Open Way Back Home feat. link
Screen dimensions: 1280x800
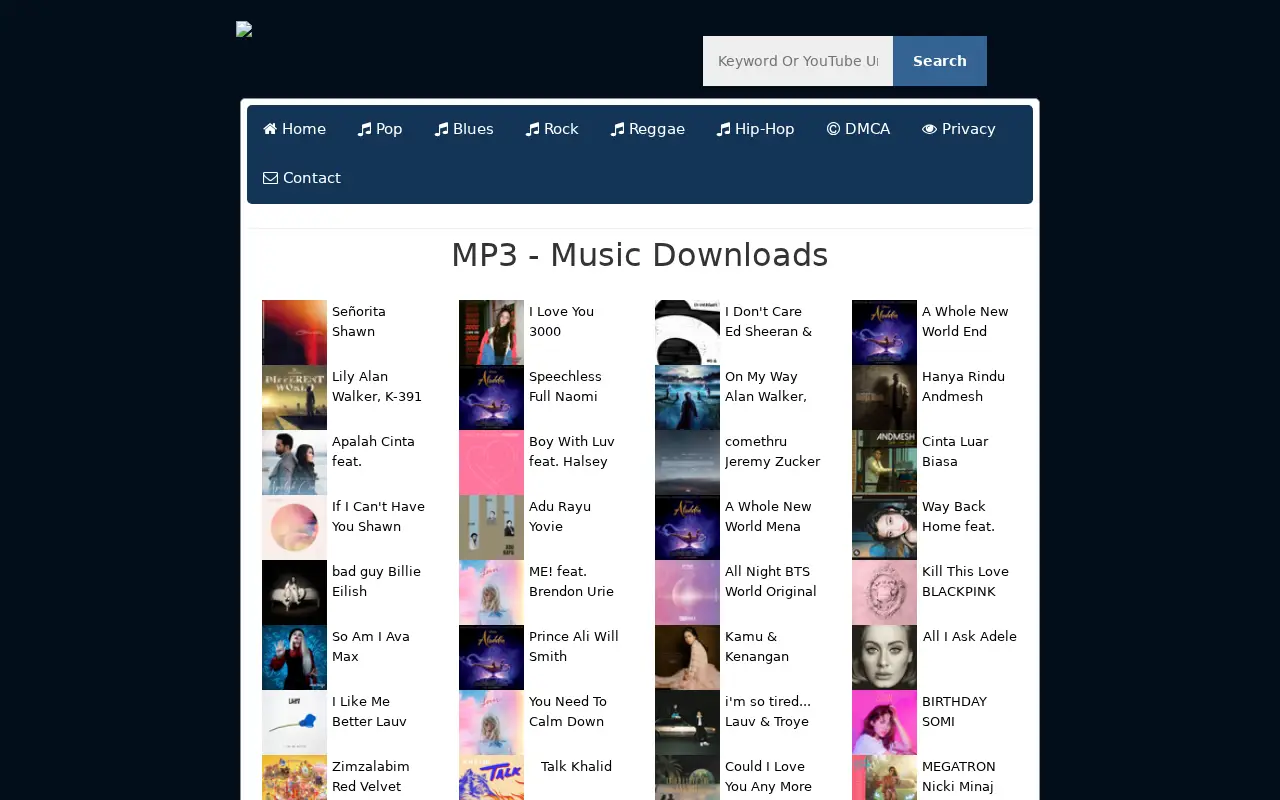click(958, 516)
